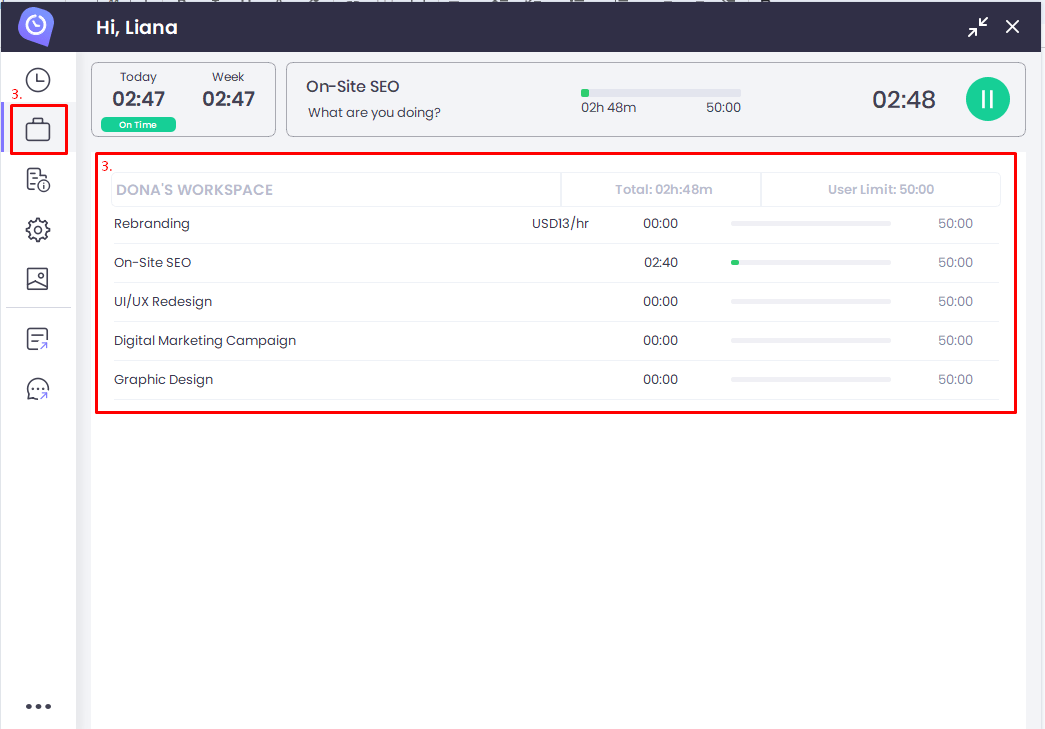Screen dimensions: 1045x729
Task: Click the large 02:48 timer display
Action: (904, 99)
